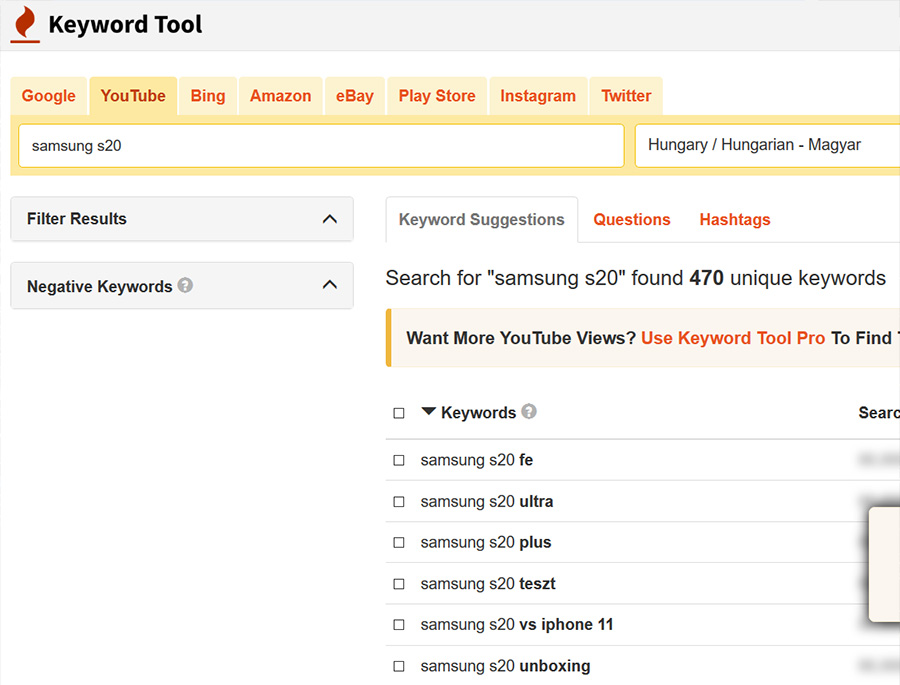Screen dimensions: 900x685
Task: Collapse the Filter Results panel chevron
Action: coord(329,219)
